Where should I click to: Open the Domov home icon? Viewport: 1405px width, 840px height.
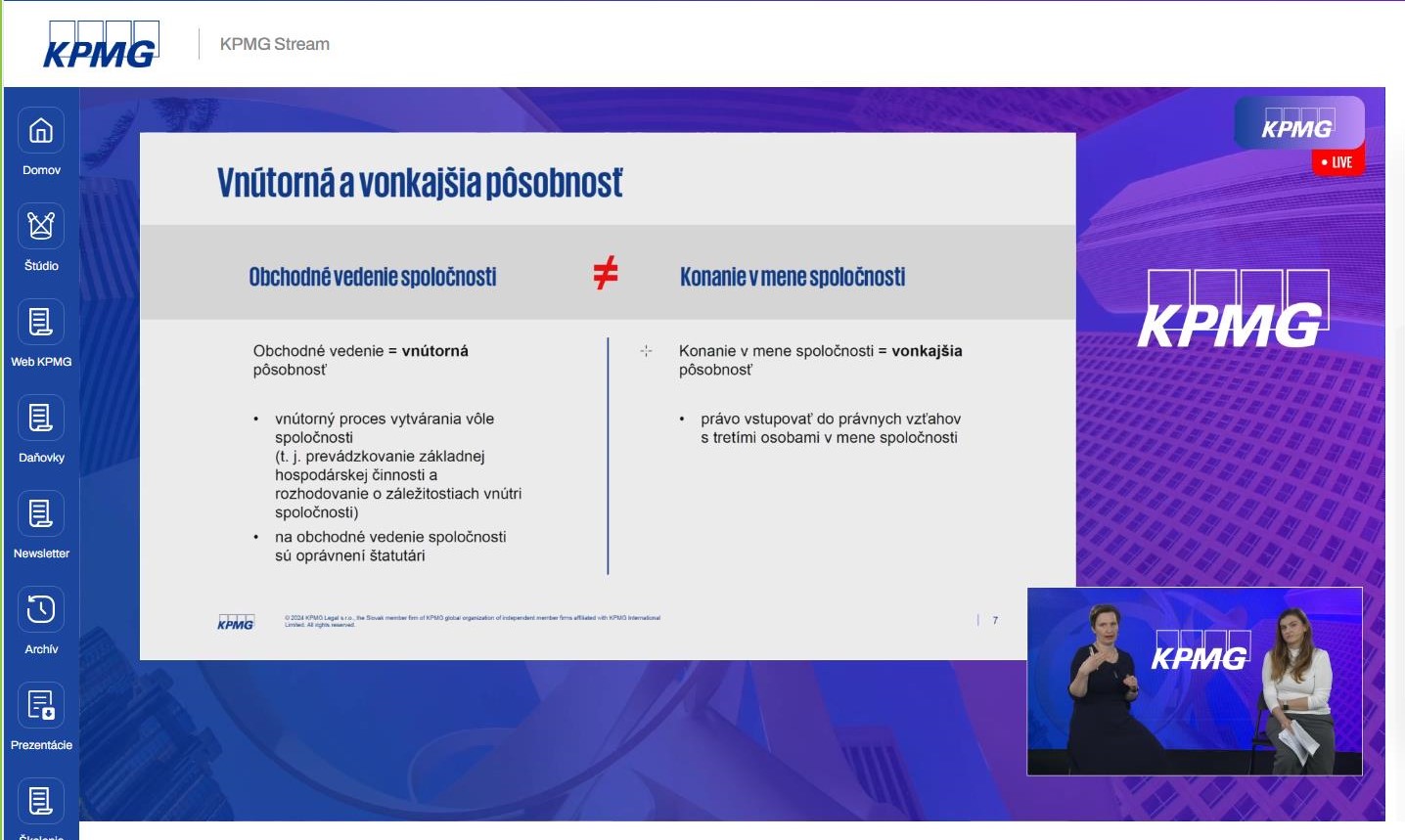click(x=41, y=130)
